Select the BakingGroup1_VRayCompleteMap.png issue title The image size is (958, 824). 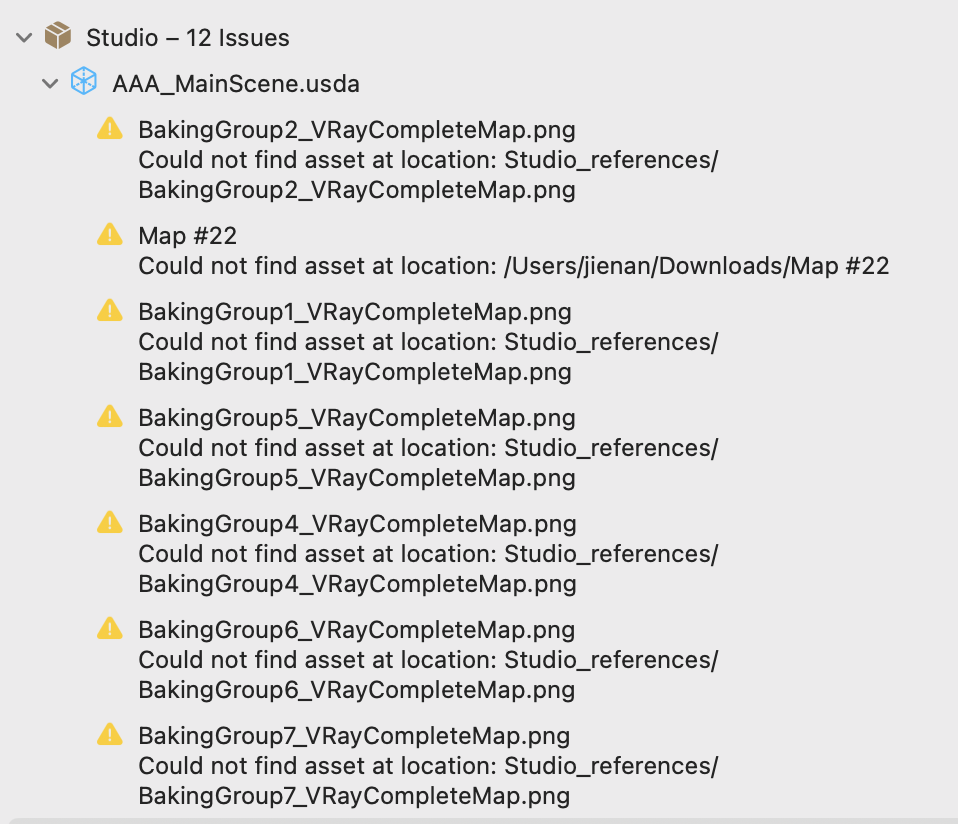click(x=355, y=312)
